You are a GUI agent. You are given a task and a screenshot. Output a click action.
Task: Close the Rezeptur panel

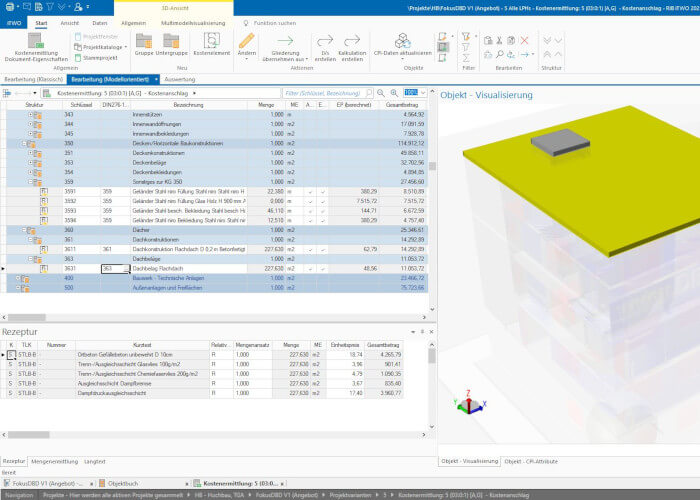pos(431,332)
